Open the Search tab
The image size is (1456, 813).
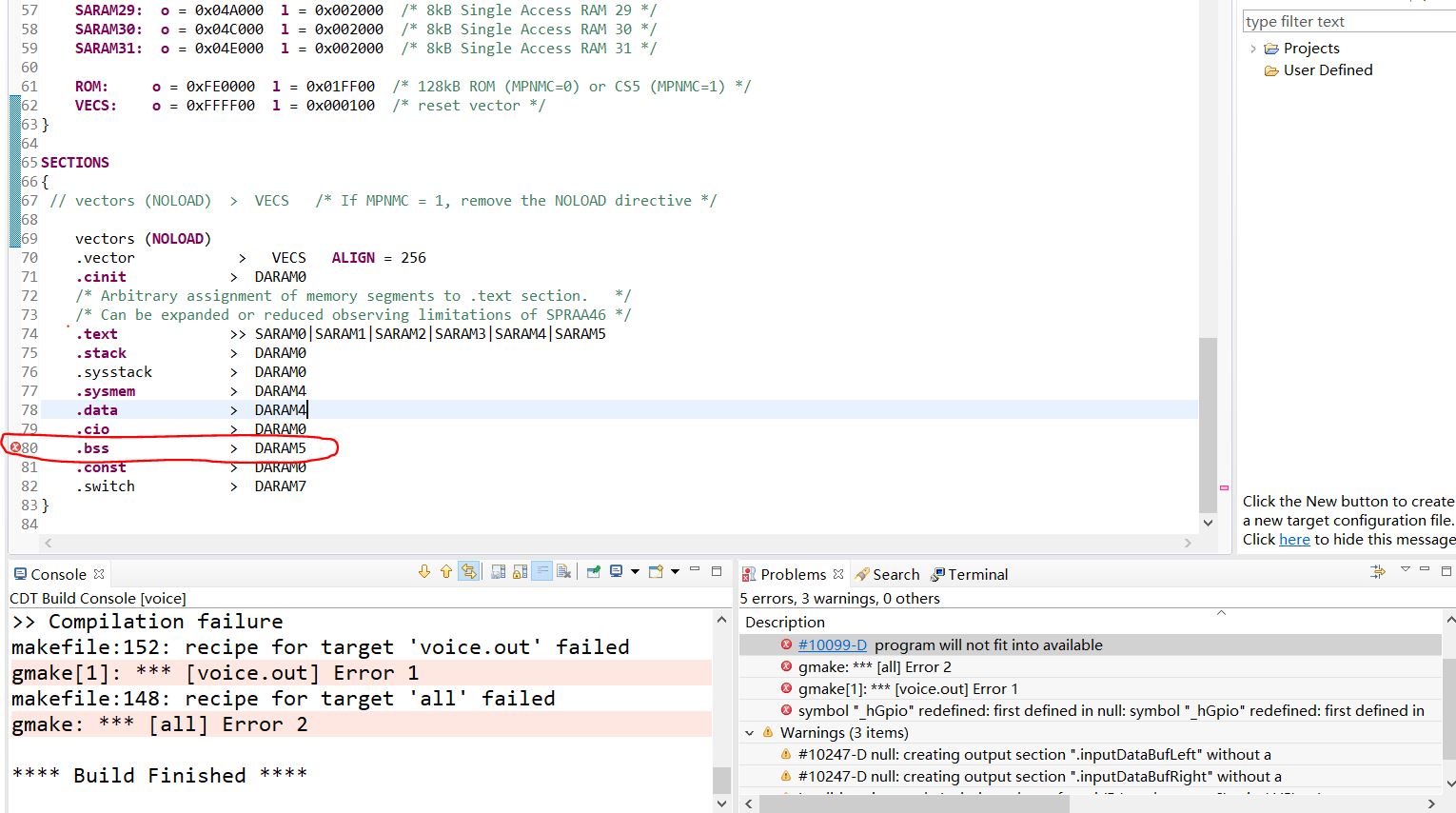coord(887,574)
